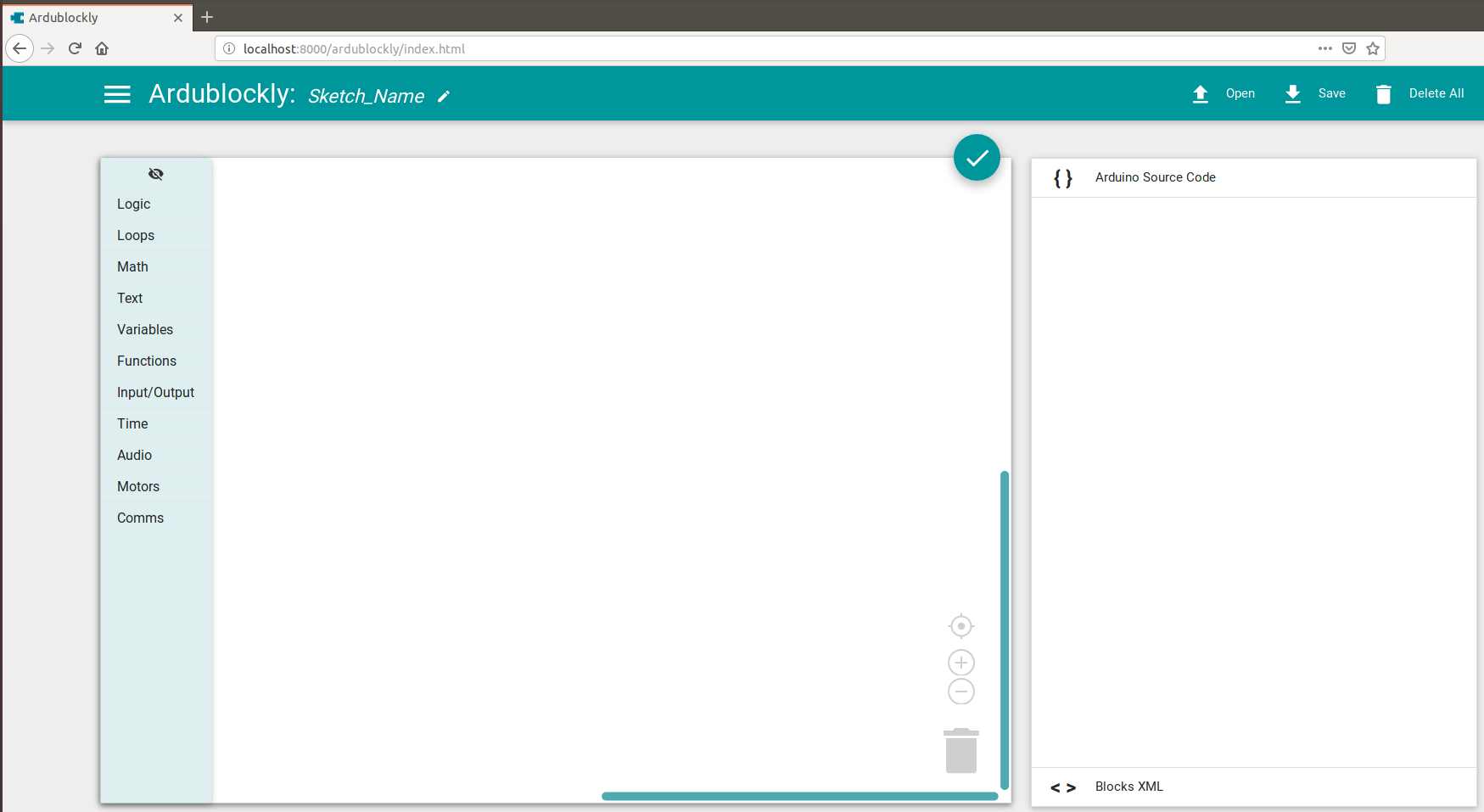Image resolution: width=1484 pixels, height=812 pixels.
Task: Center the workspace with the target icon
Action: tap(960, 625)
